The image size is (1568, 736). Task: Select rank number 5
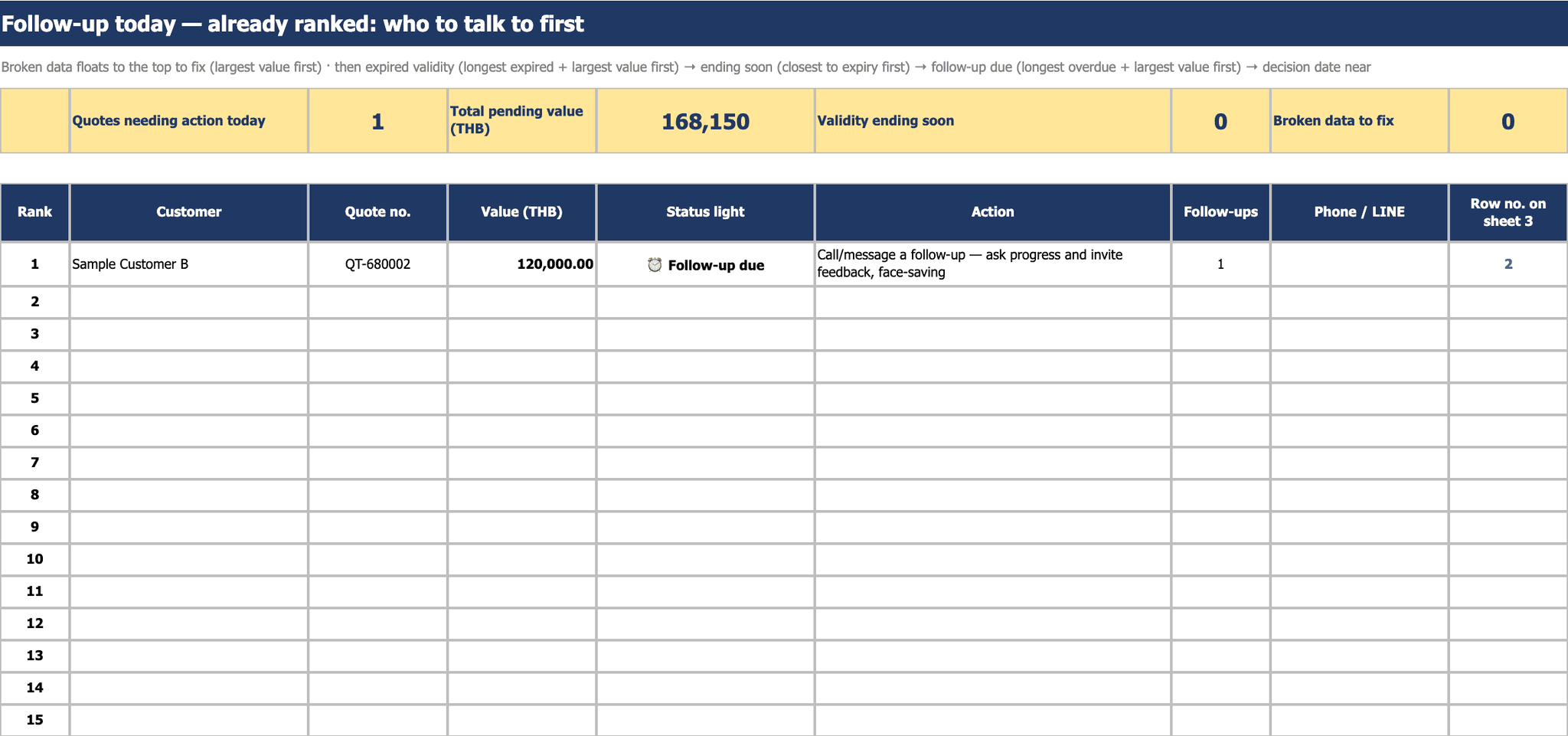coord(35,398)
